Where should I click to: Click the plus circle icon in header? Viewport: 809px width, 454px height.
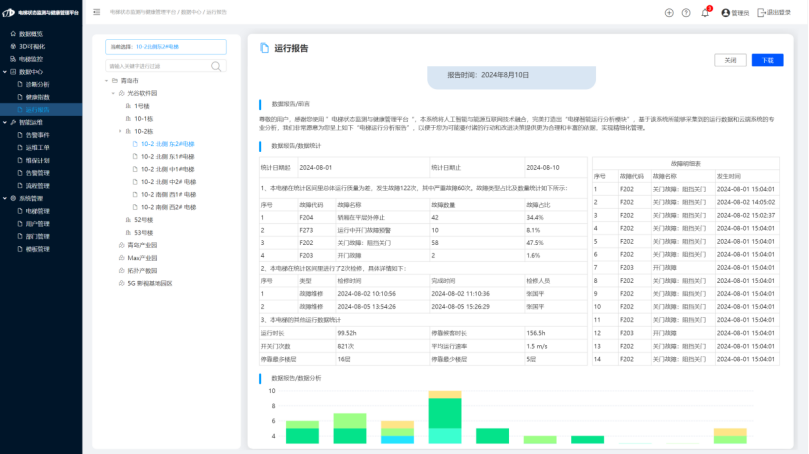tap(669, 13)
